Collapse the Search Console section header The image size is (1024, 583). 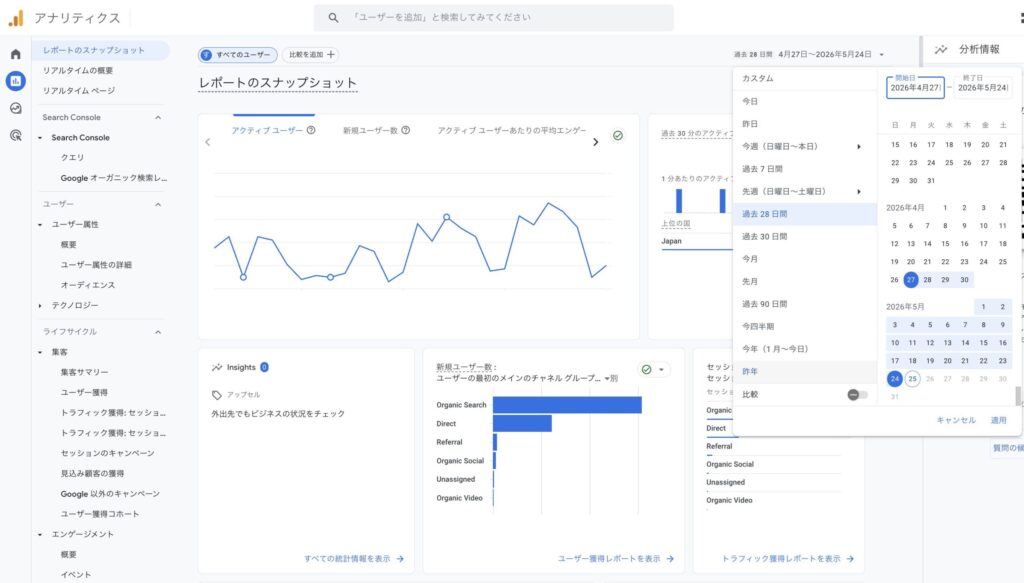(x=158, y=118)
